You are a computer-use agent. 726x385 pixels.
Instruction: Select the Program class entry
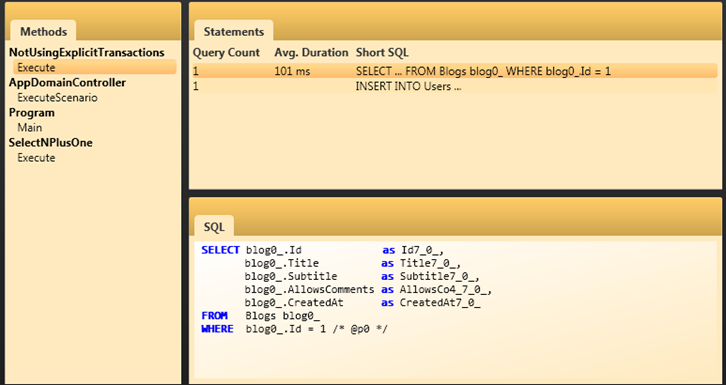(x=32, y=113)
